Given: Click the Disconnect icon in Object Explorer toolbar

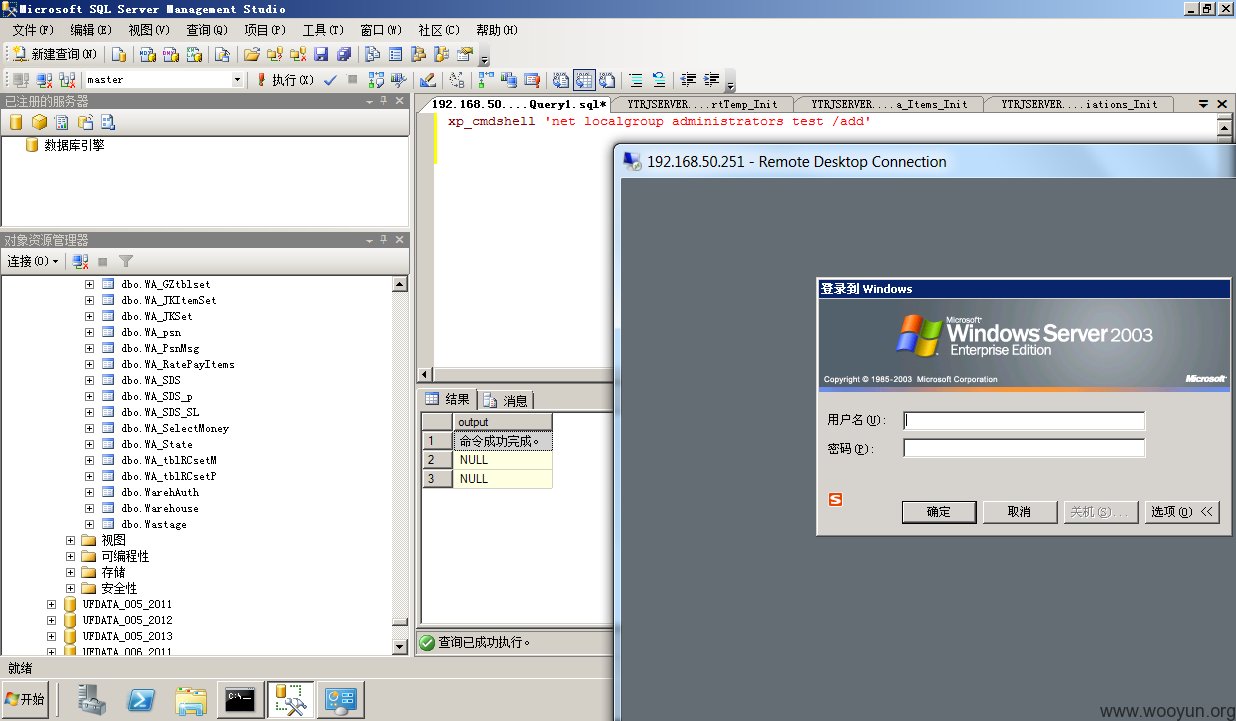Looking at the screenshot, I should [80, 261].
